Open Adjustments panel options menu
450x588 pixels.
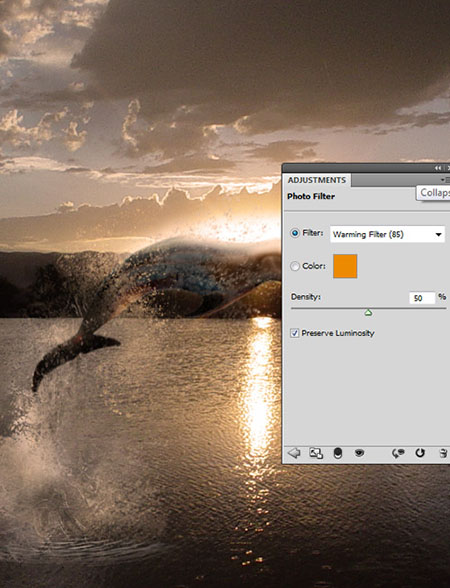coord(445,180)
